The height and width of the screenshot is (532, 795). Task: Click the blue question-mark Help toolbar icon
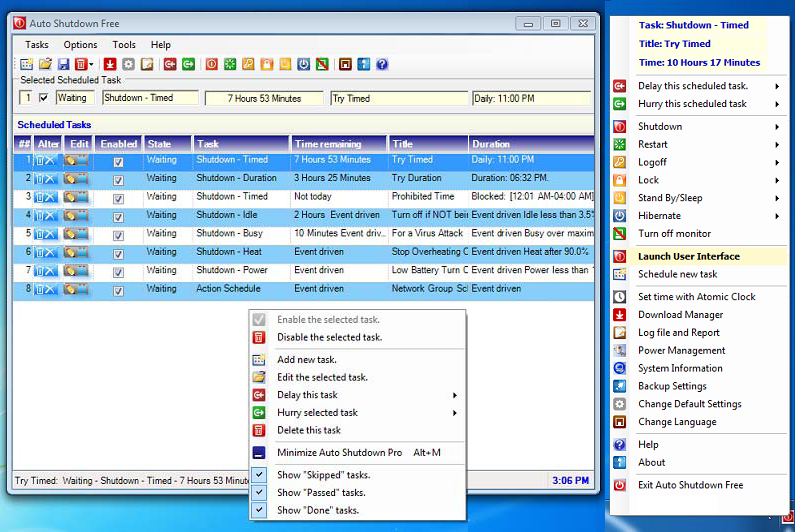coord(382,64)
